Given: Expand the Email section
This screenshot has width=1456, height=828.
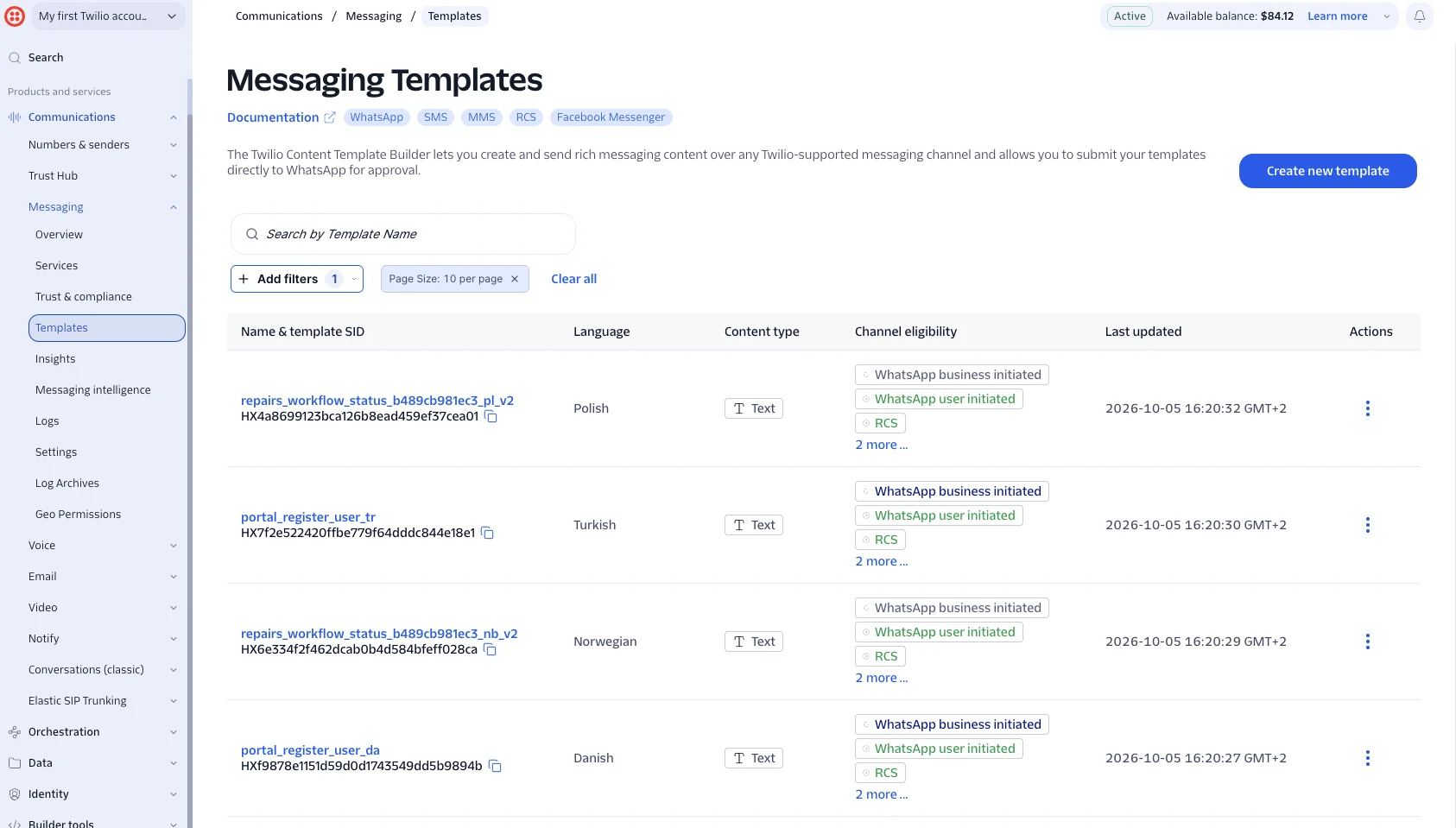Looking at the screenshot, I should point(174,577).
